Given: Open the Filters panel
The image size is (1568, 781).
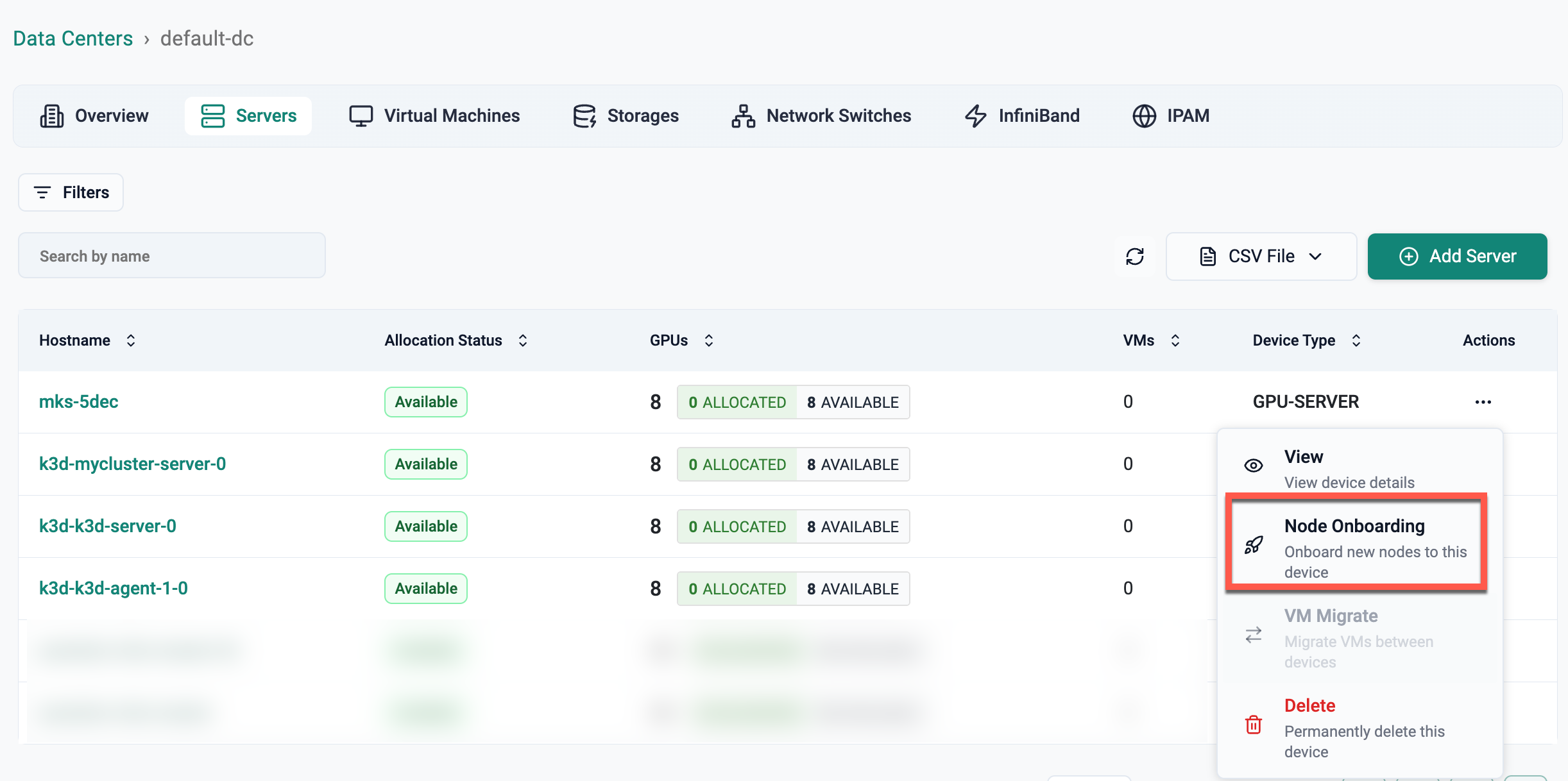Looking at the screenshot, I should click(71, 192).
